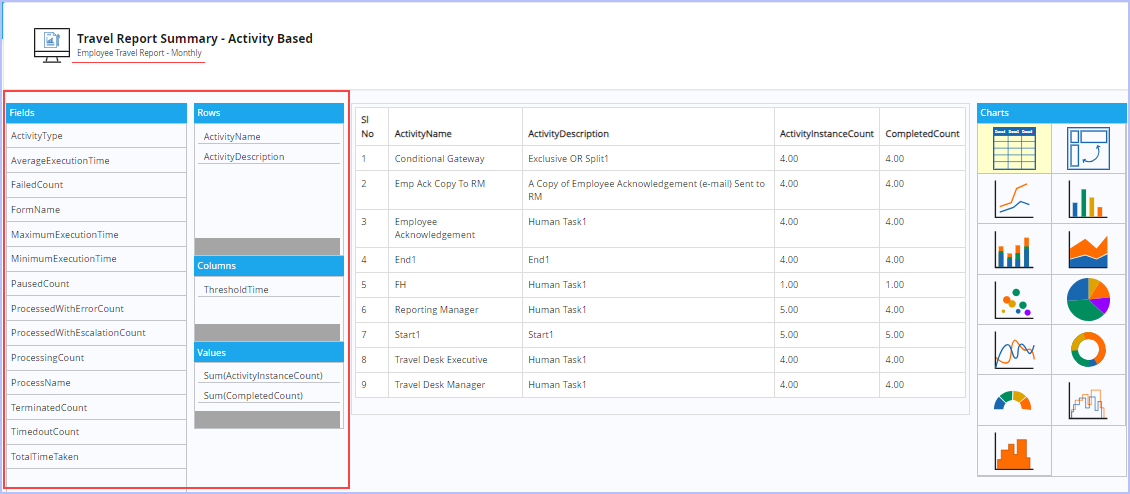Image resolution: width=1130 pixels, height=494 pixels.
Task: Select the ProcessingCount field
Action: (96, 358)
